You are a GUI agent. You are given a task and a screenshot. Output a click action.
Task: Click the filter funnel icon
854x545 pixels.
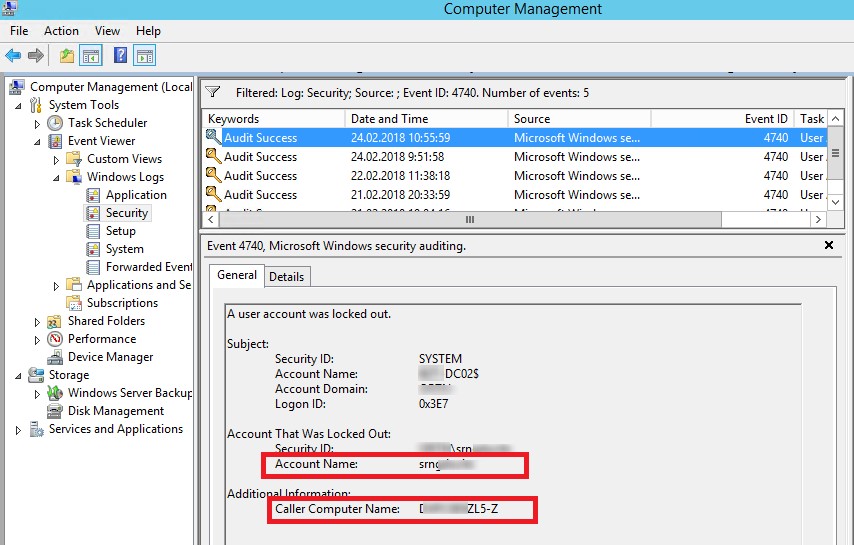[212, 92]
